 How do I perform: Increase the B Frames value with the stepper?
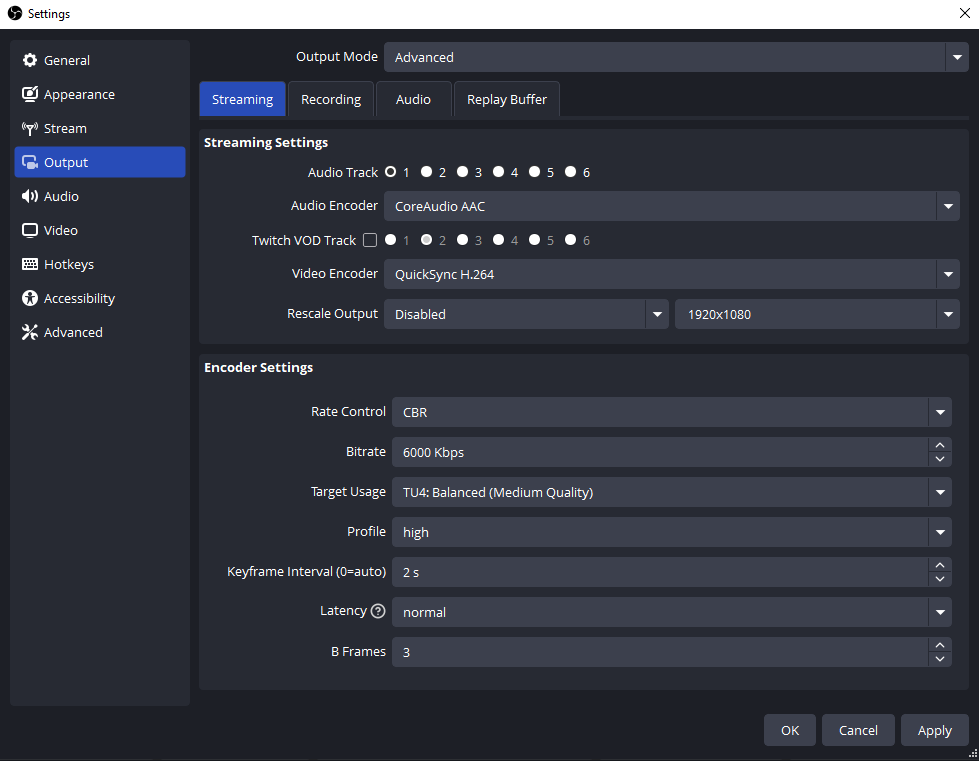(939, 645)
